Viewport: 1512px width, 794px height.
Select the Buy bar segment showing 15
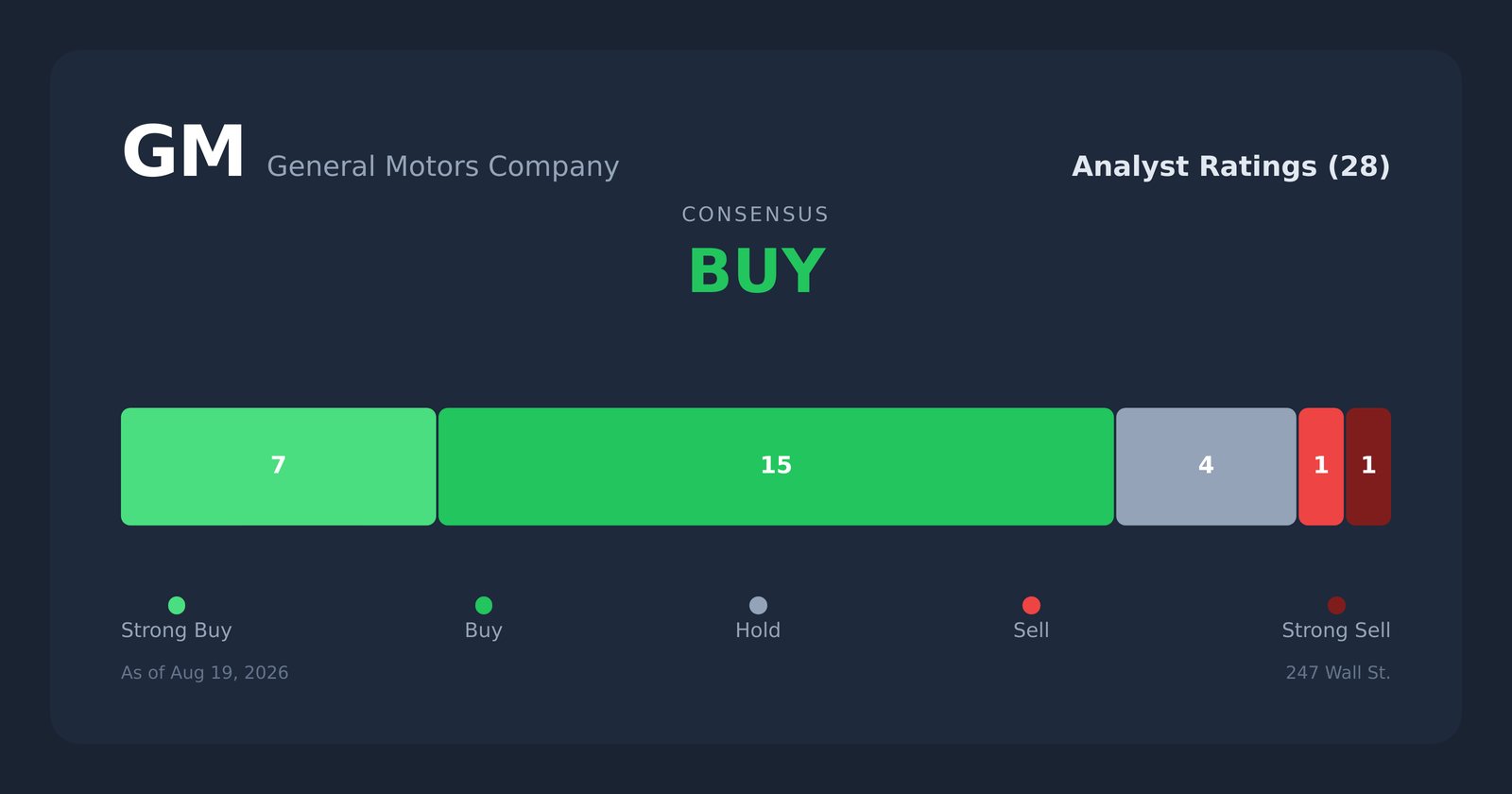[x=776, y=467]
